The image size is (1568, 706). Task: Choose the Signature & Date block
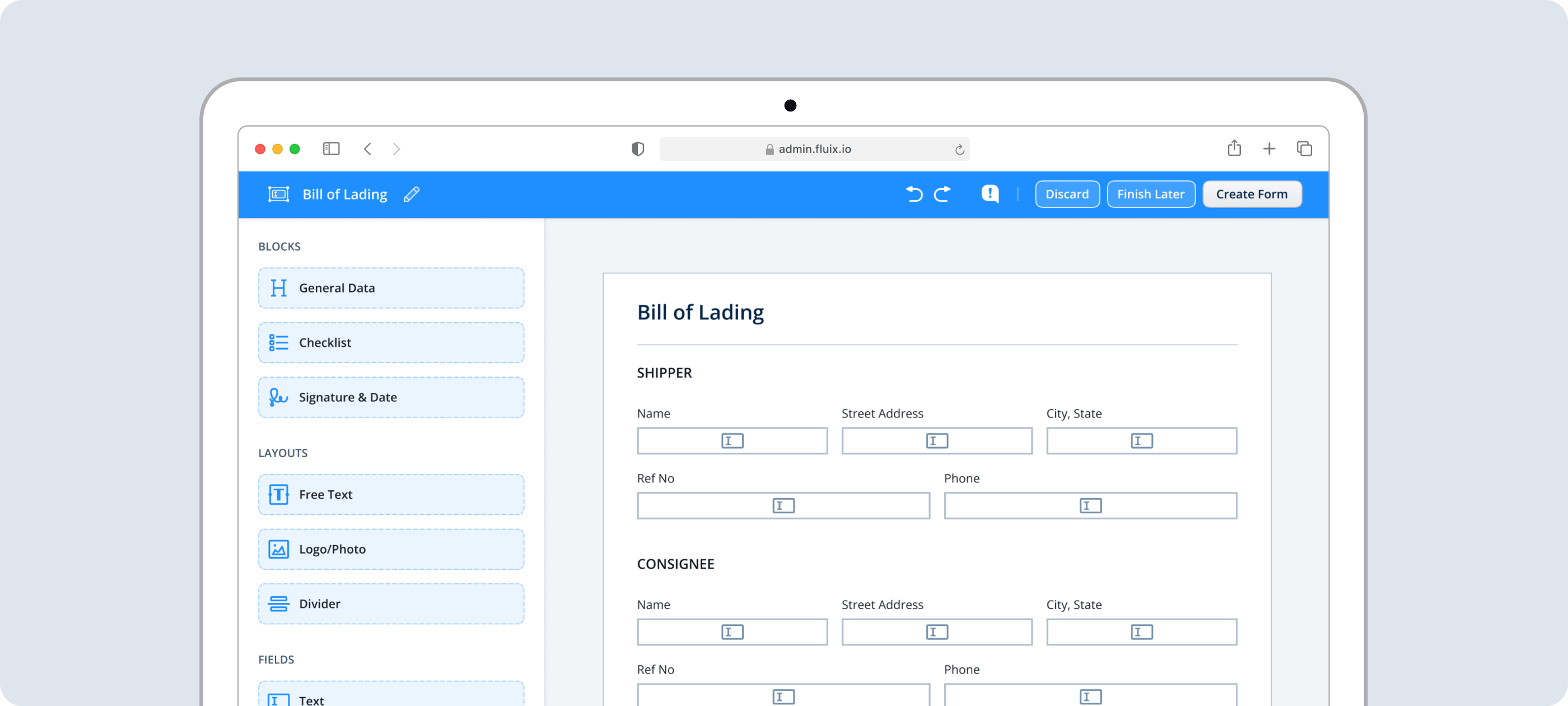pyautogui.click(x=391, y=397)
